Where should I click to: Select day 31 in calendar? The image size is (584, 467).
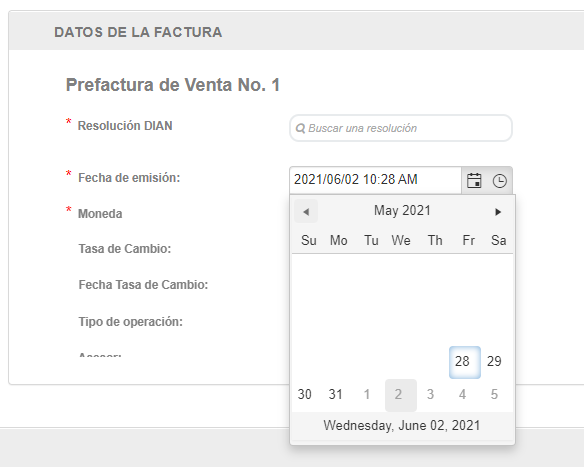(336, 394)
